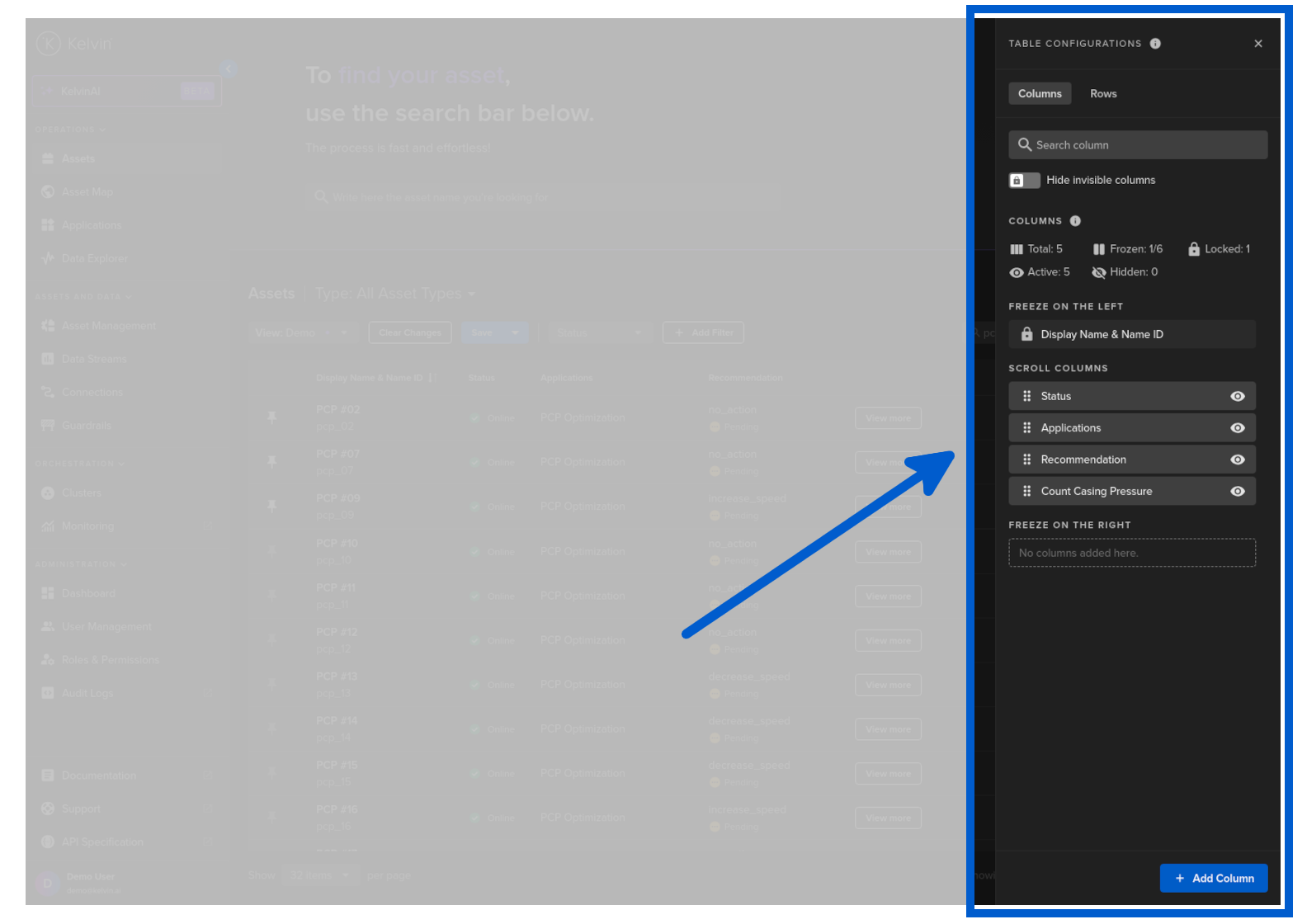1307x924 pixels.
Task: Hide the Status column with eye icon
Action: click(x=1237, y=396)
